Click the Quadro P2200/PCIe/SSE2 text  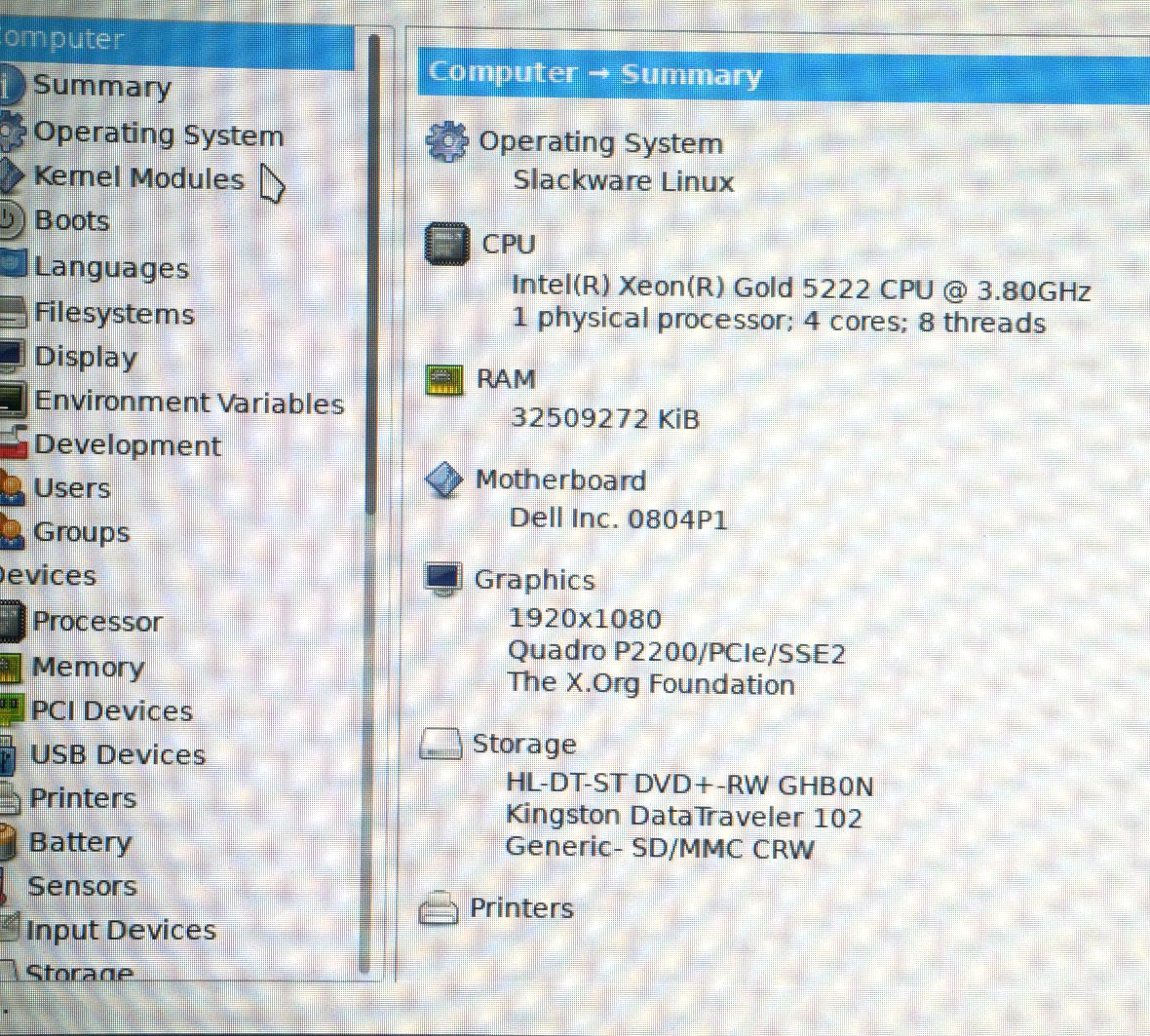(x=676, y=651)
